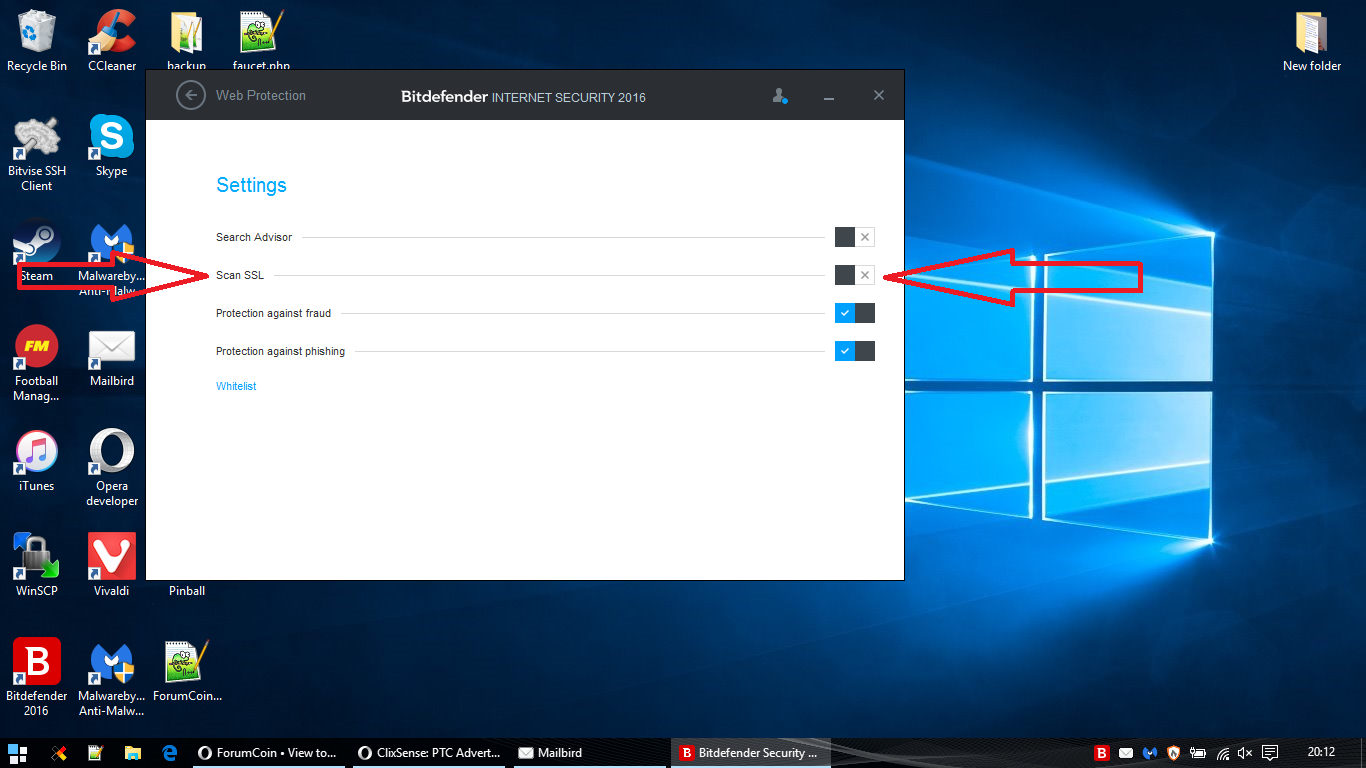Click the Protection against fraud label

pos(273,313)
